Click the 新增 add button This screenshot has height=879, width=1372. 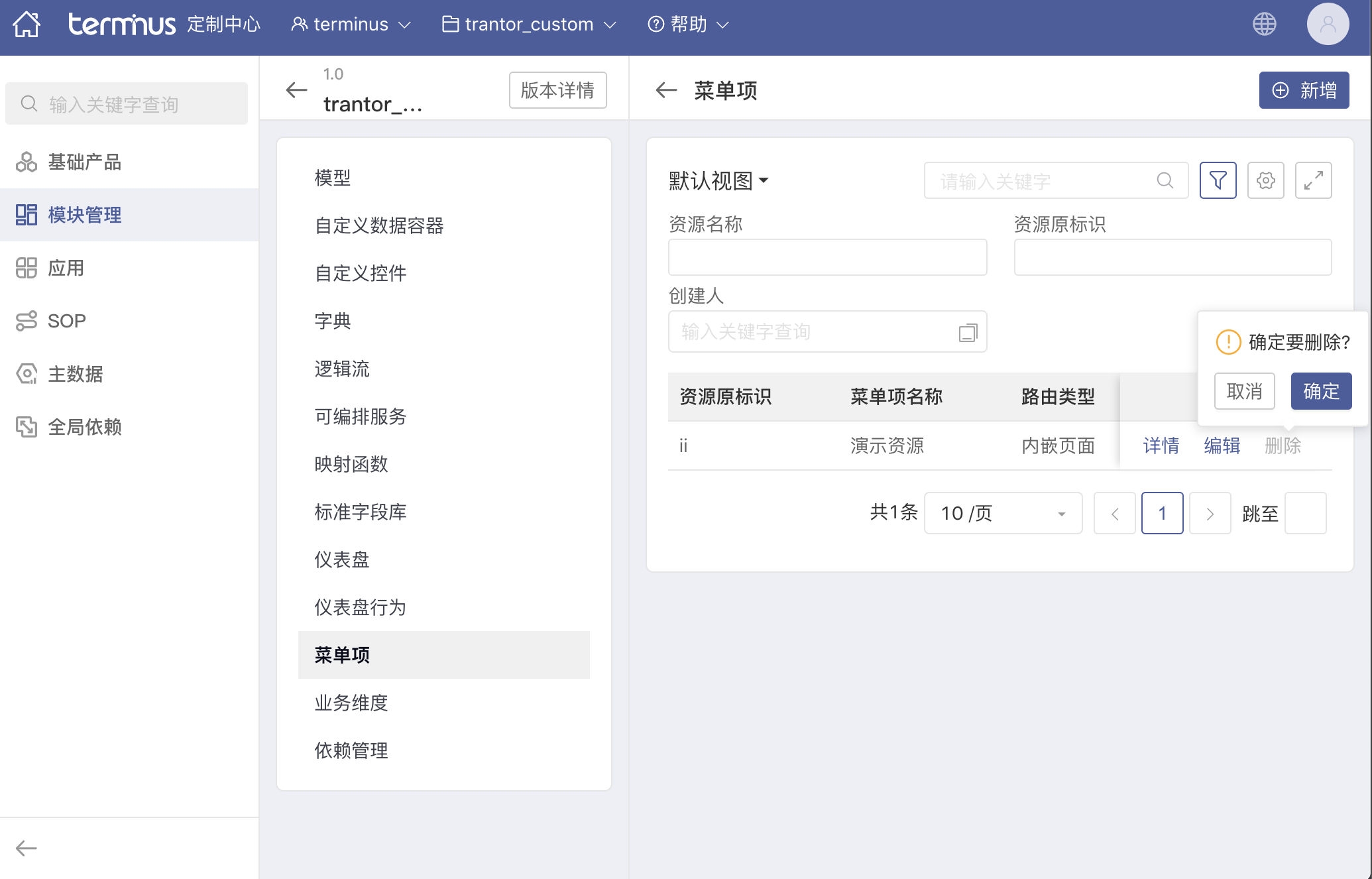1304,90
